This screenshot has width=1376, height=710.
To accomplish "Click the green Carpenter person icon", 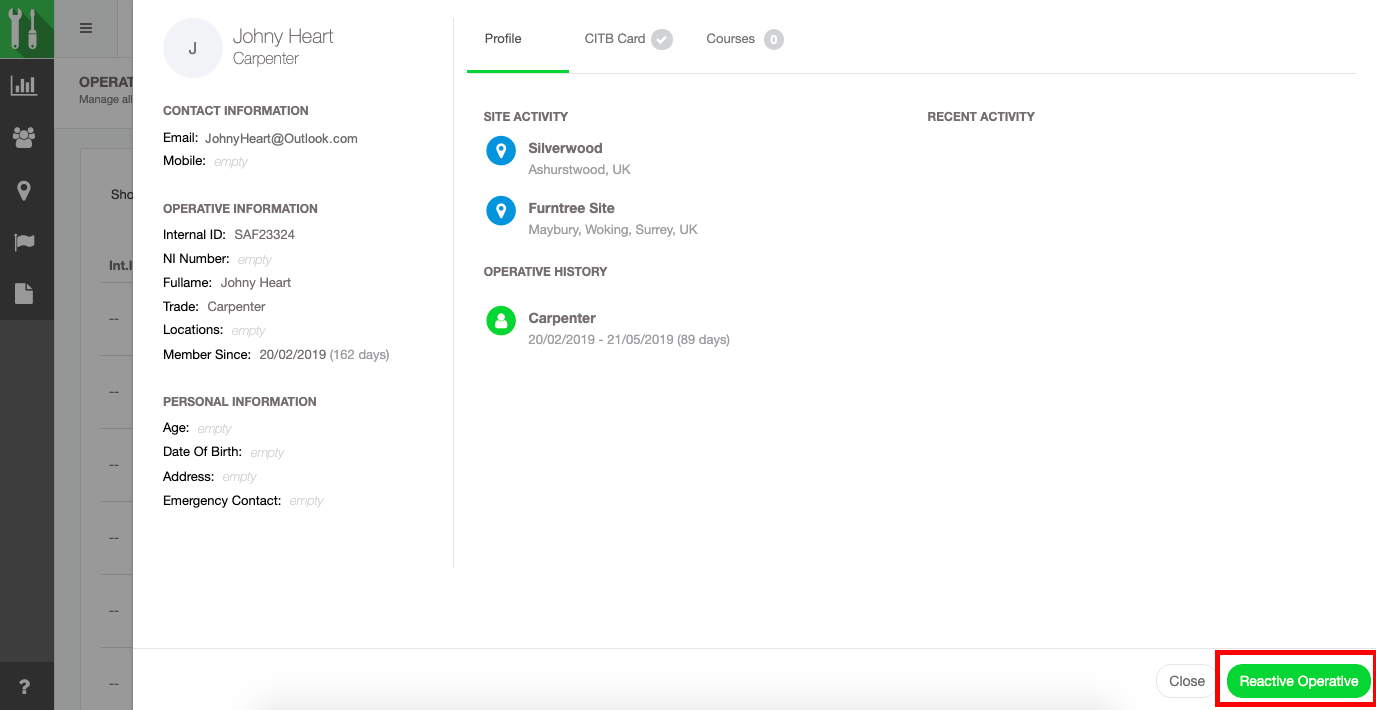I will pos(500,320).
